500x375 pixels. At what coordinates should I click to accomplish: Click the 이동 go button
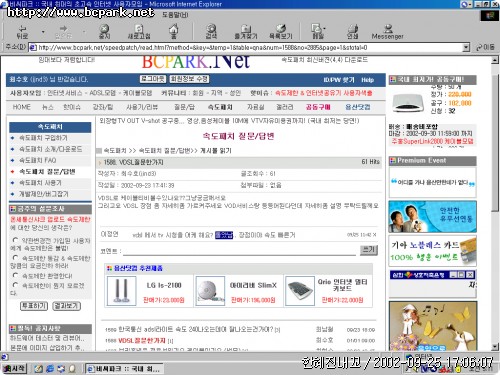485,48
